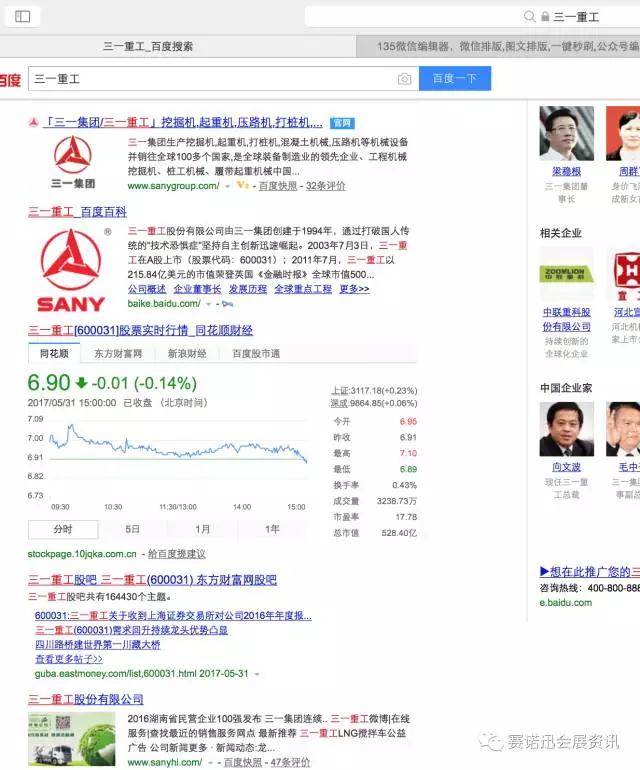Click the 梁稳根 name link
Screen dimensions: 640x770
coord(566,171)
